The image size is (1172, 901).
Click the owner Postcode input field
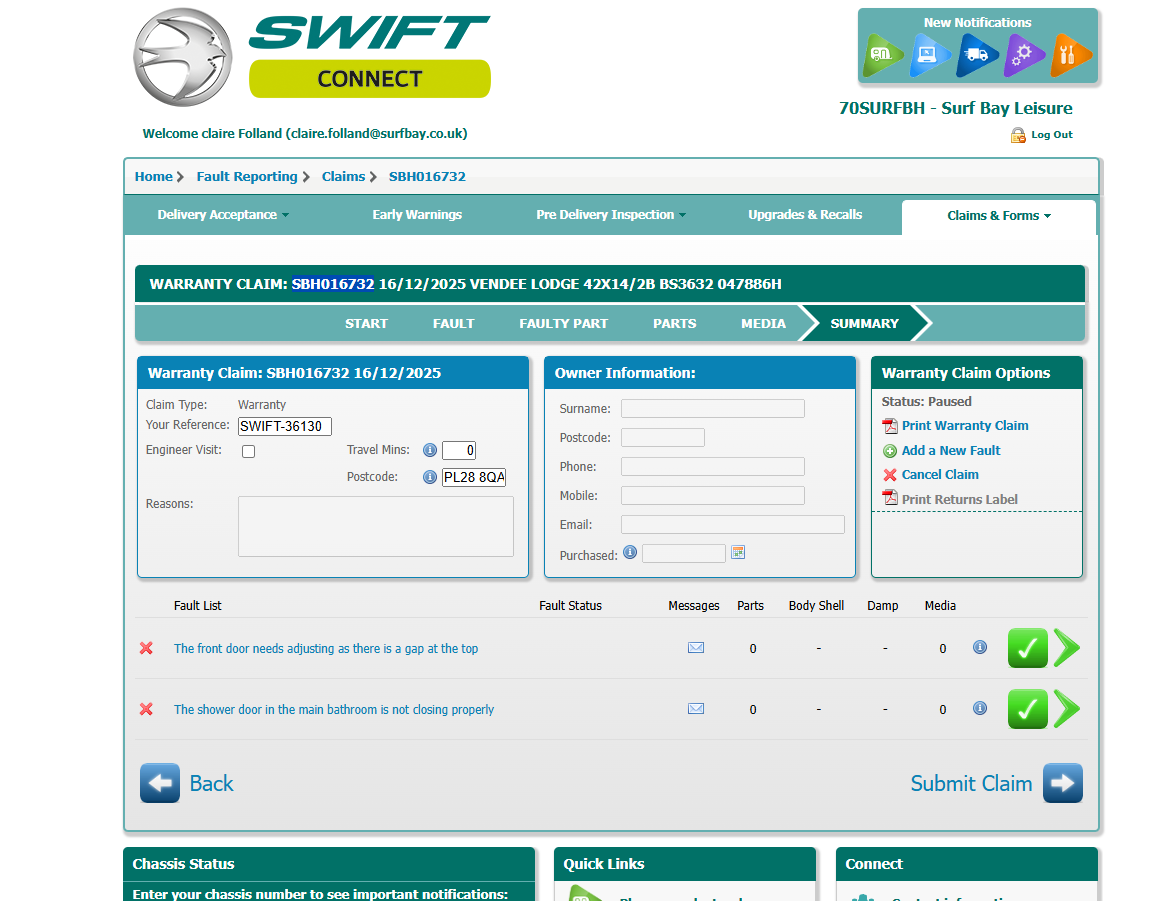coord(663,437)
